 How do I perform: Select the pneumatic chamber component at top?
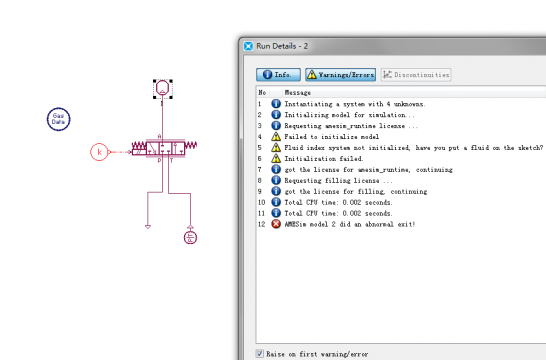tap(163, 89)
